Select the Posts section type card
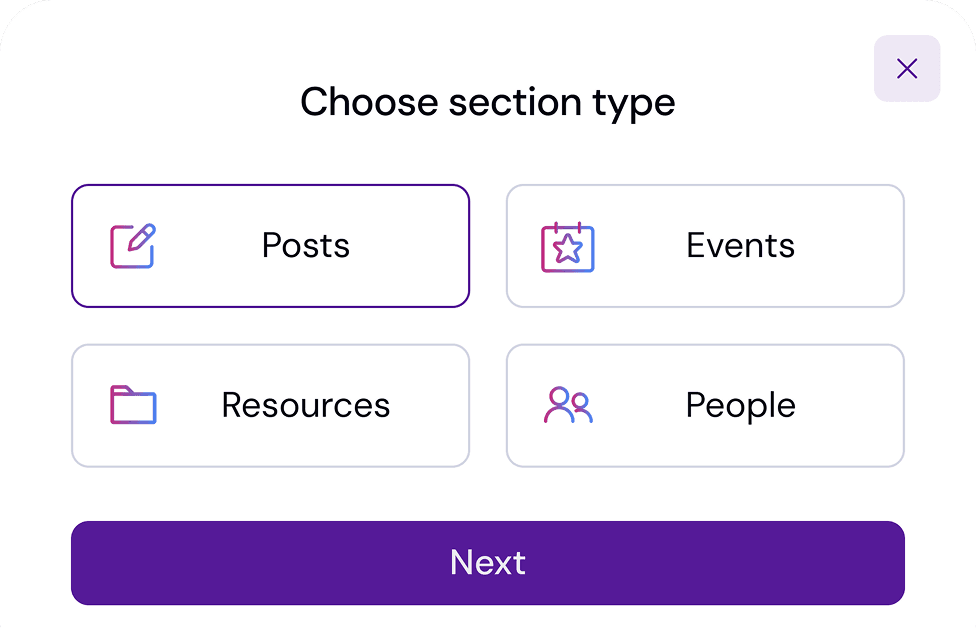Viewport: 976px width, 628px height. point(270,246)
